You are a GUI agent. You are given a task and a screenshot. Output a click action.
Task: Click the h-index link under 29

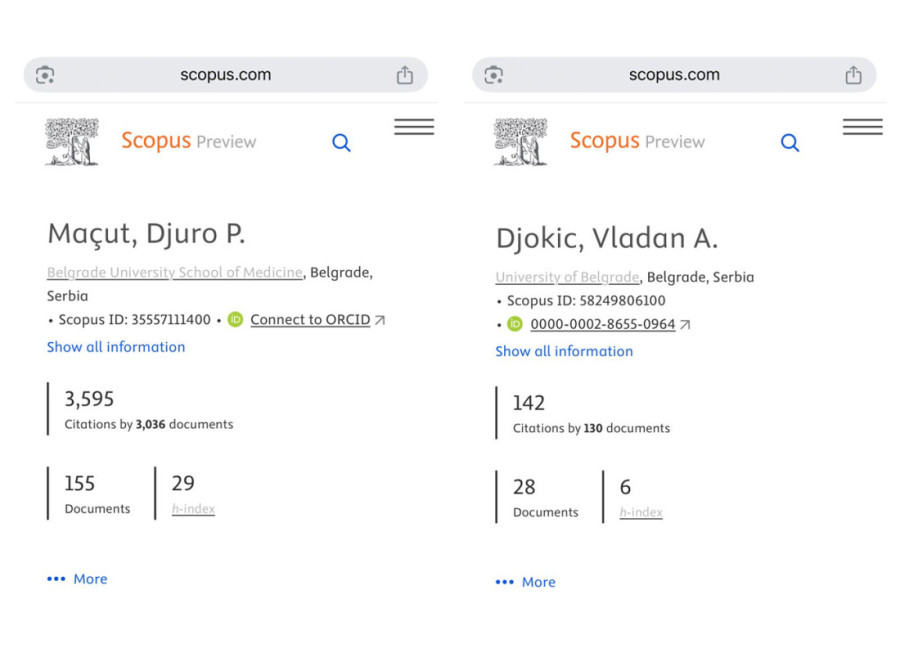click(x=193, y=509)
